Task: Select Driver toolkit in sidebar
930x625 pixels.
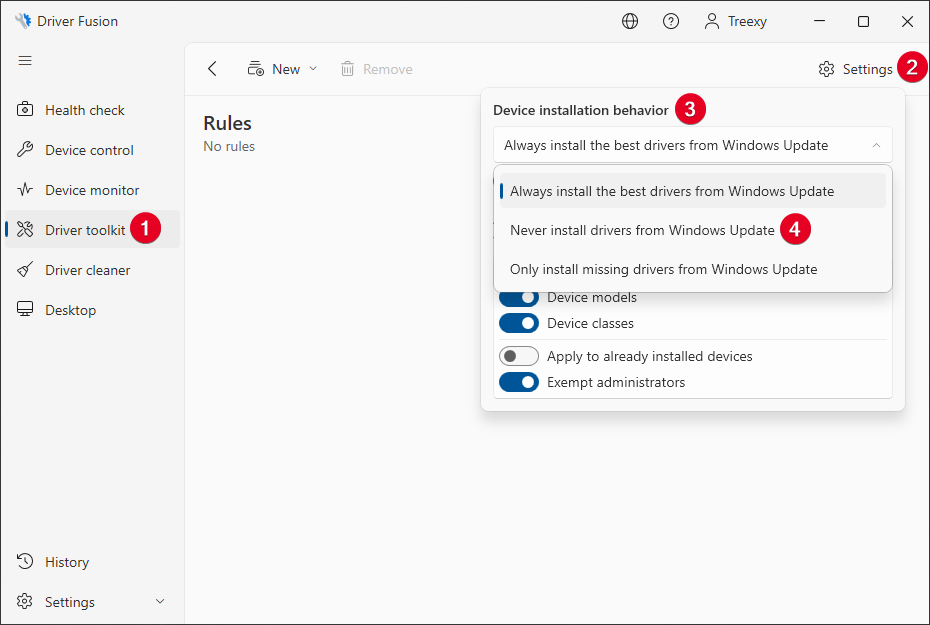Action: 93,229
